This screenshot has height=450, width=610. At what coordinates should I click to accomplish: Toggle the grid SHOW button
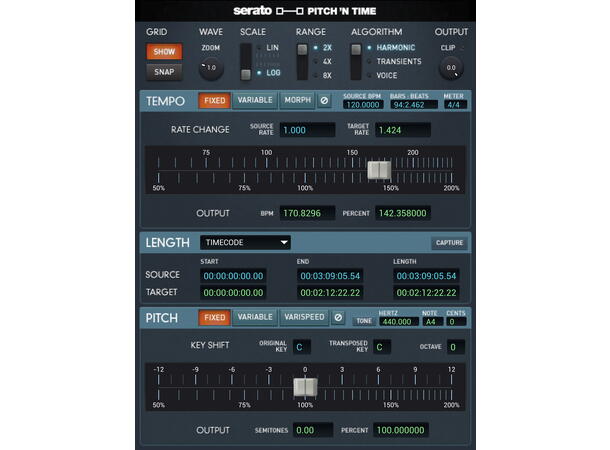click(164, 52)
